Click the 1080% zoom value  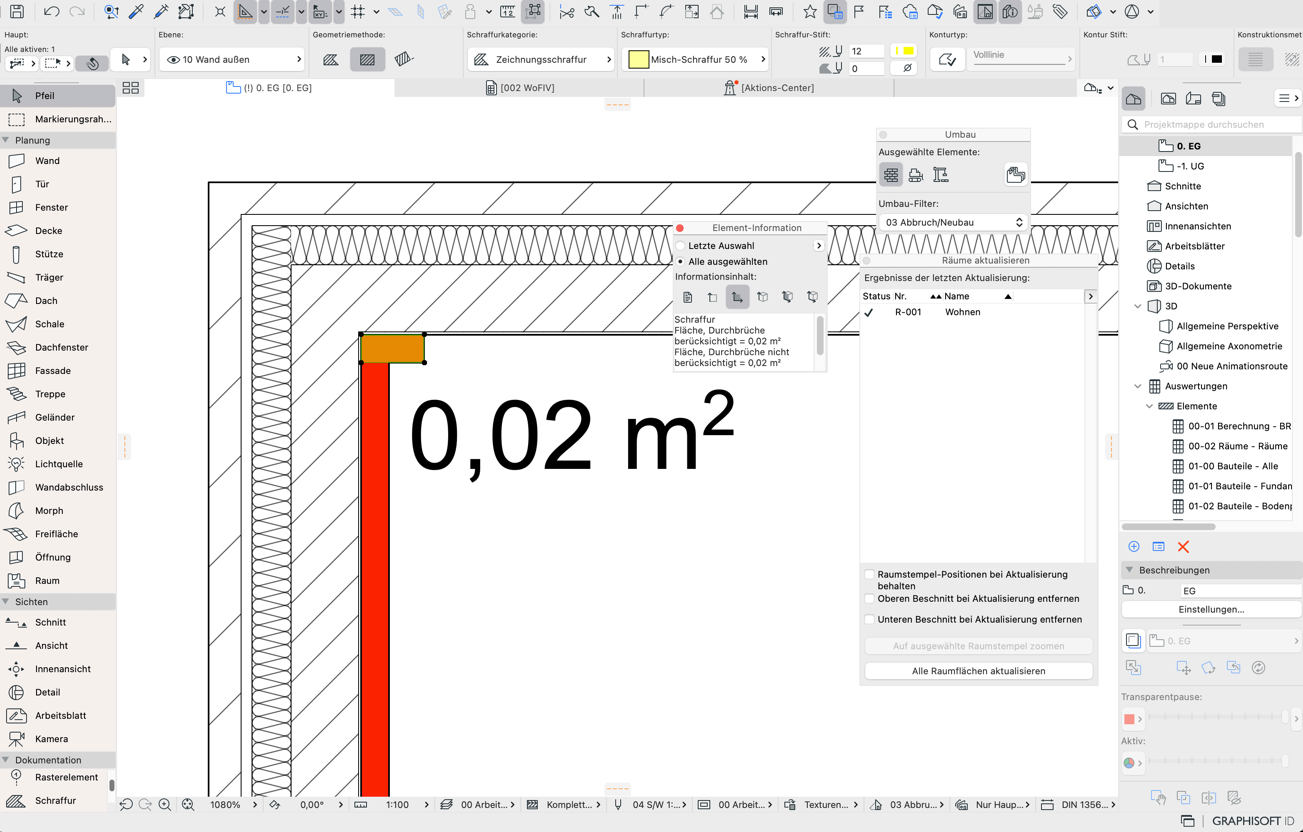tap(224, 805)
